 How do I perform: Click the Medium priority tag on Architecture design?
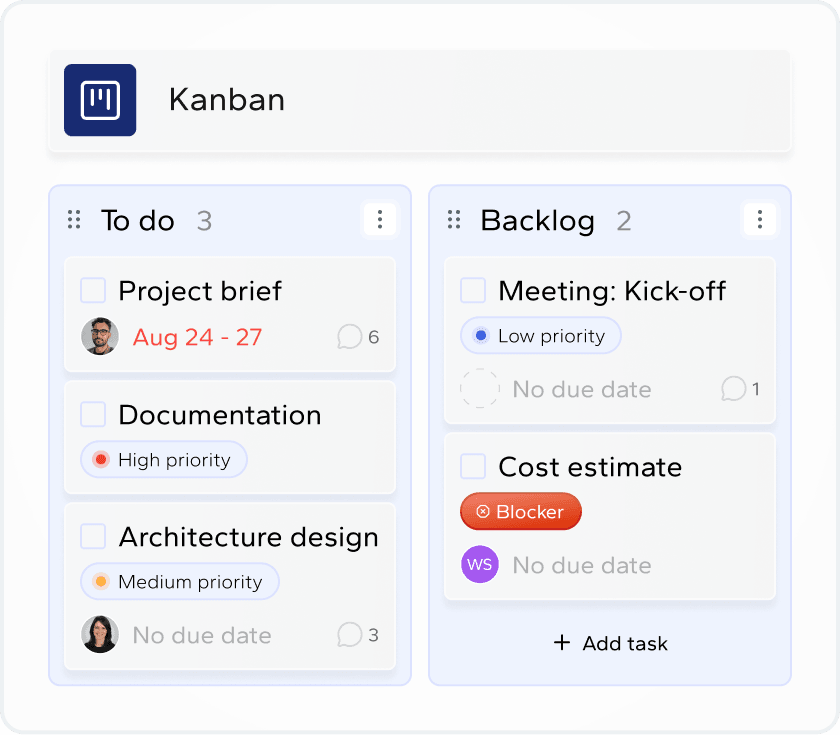pyautogui.click(x=180, y=582)
